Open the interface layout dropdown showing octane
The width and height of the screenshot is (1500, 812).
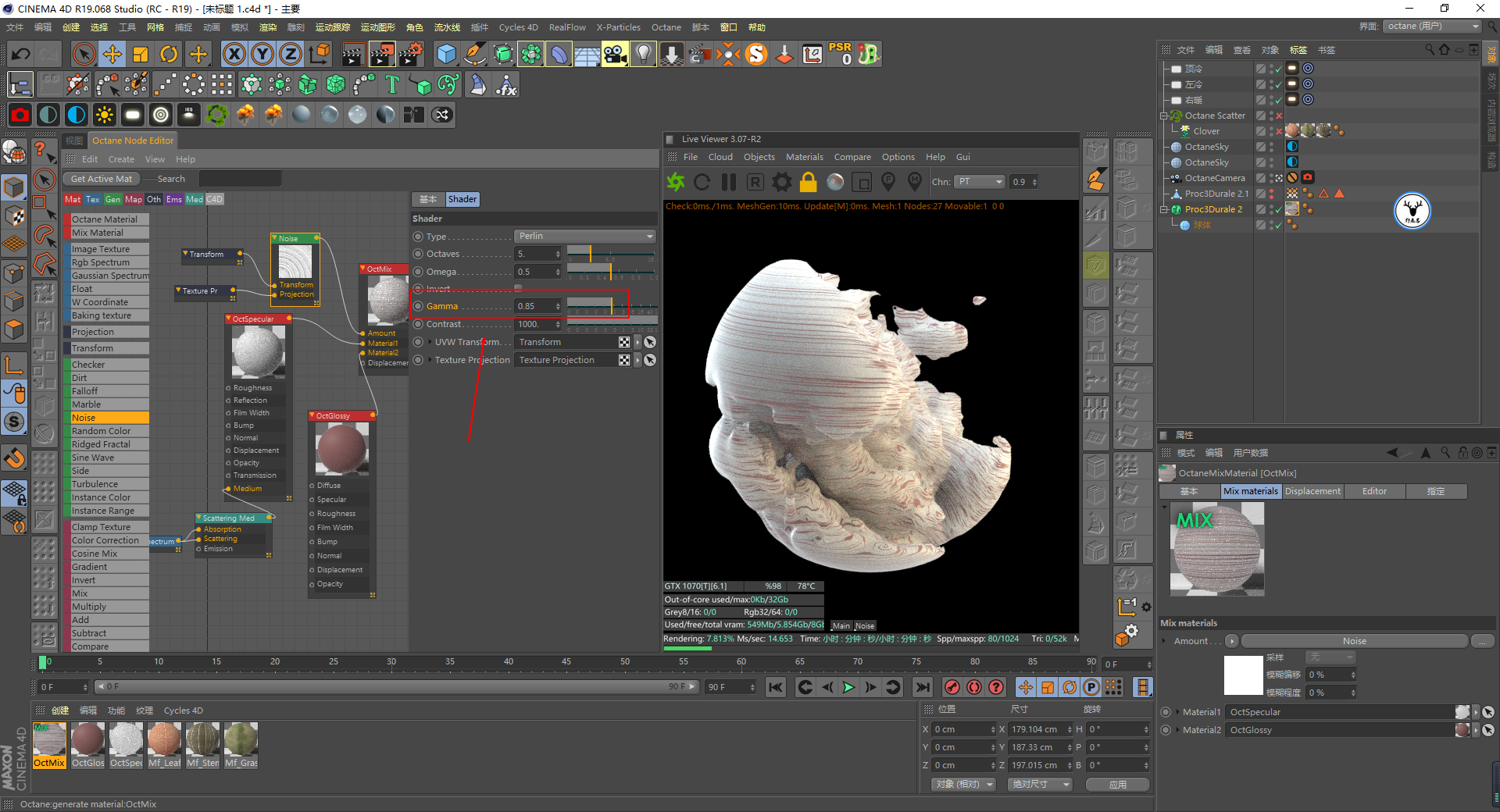[x=1433, y=27]
